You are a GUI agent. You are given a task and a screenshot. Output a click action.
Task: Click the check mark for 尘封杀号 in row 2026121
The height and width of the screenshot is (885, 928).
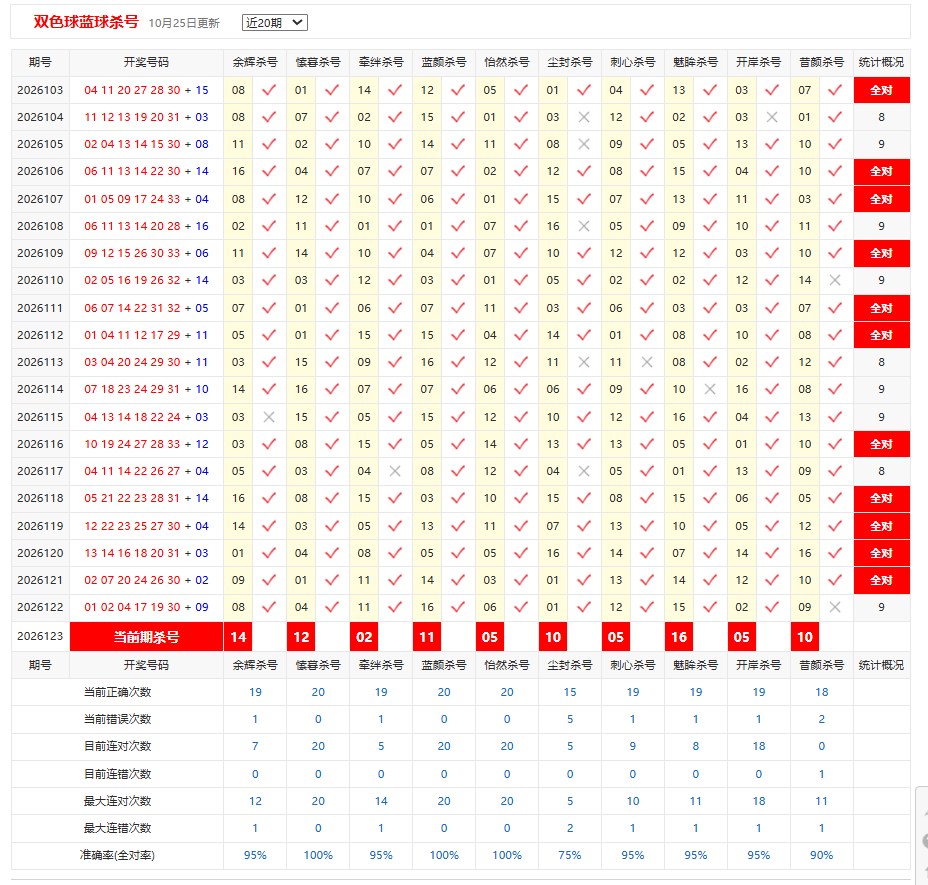(x=584, y=580)
